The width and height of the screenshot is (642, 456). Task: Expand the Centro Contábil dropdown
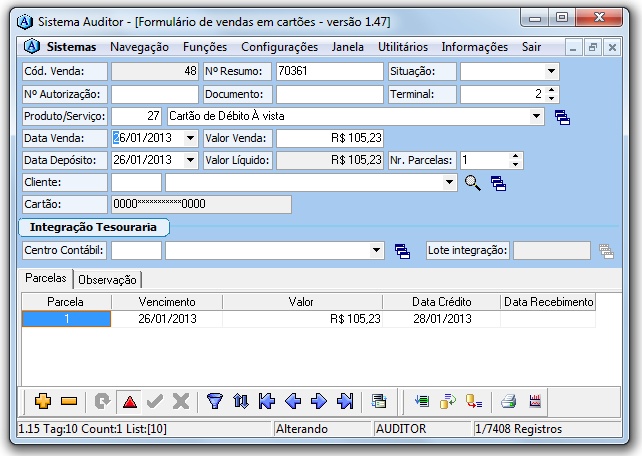point(376,250)
